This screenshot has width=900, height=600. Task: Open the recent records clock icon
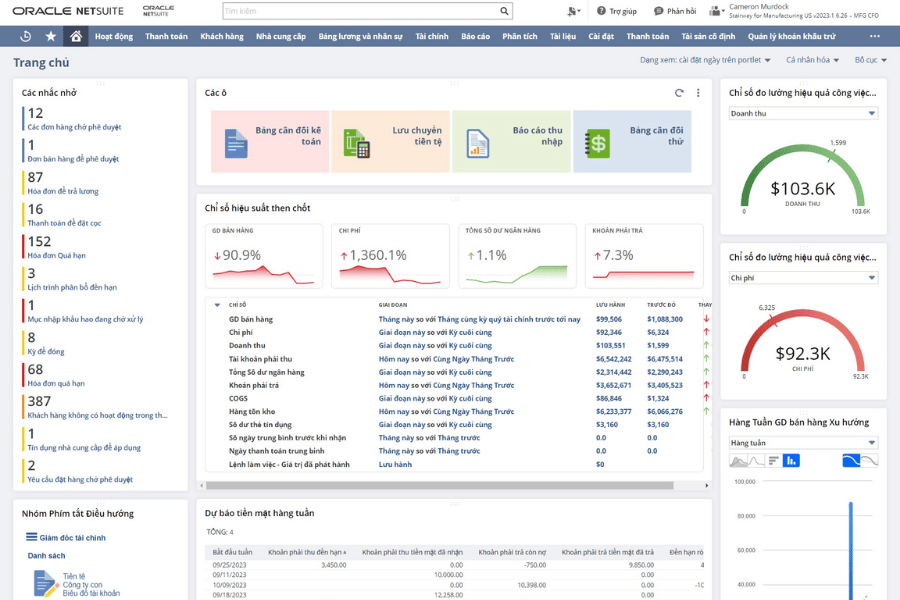(25, 36)
